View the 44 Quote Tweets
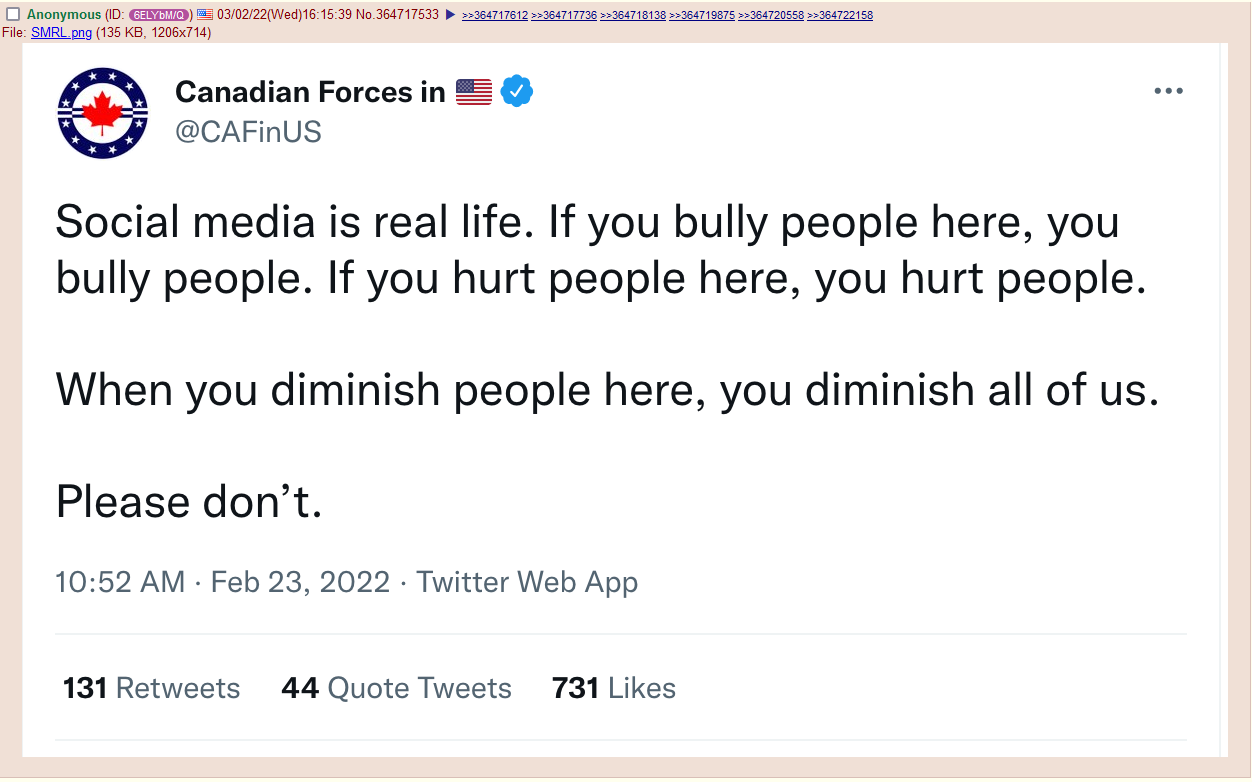Screen dimensions: 1252x782 pyautogui.click(x=396, y=688)
